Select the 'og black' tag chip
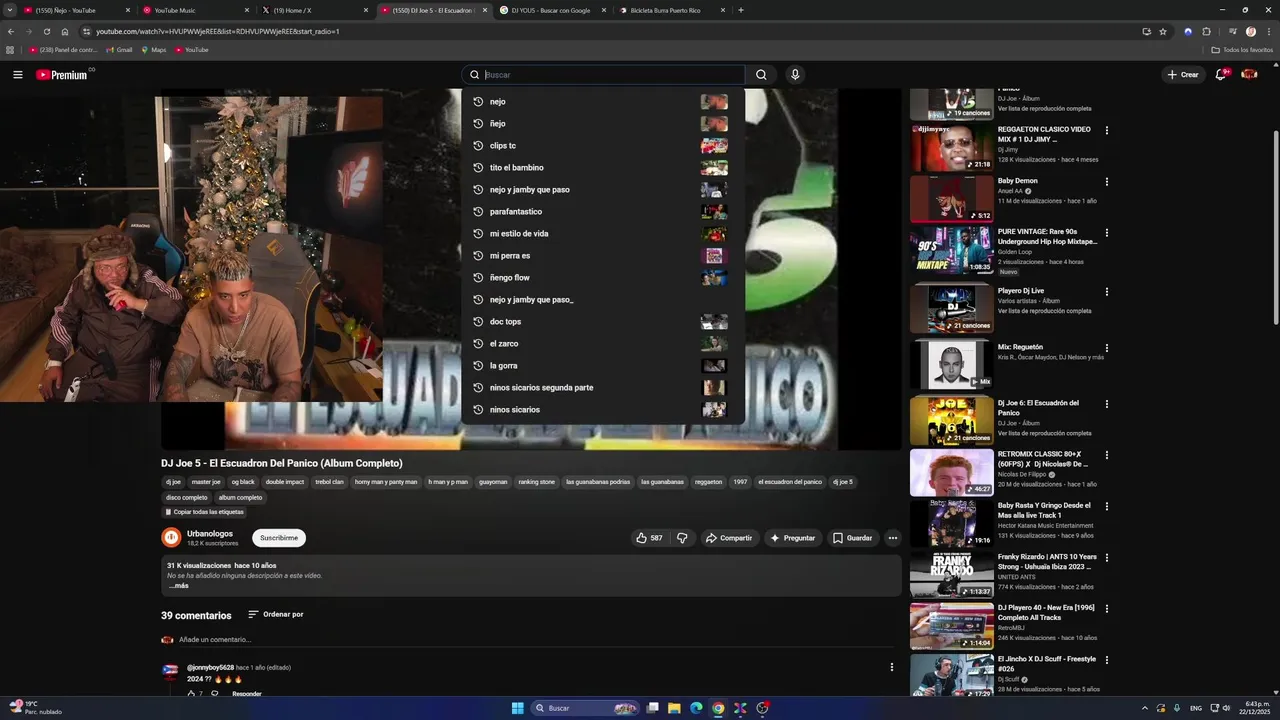This screenshot has width=1280, height=720. tap(243, 482)
